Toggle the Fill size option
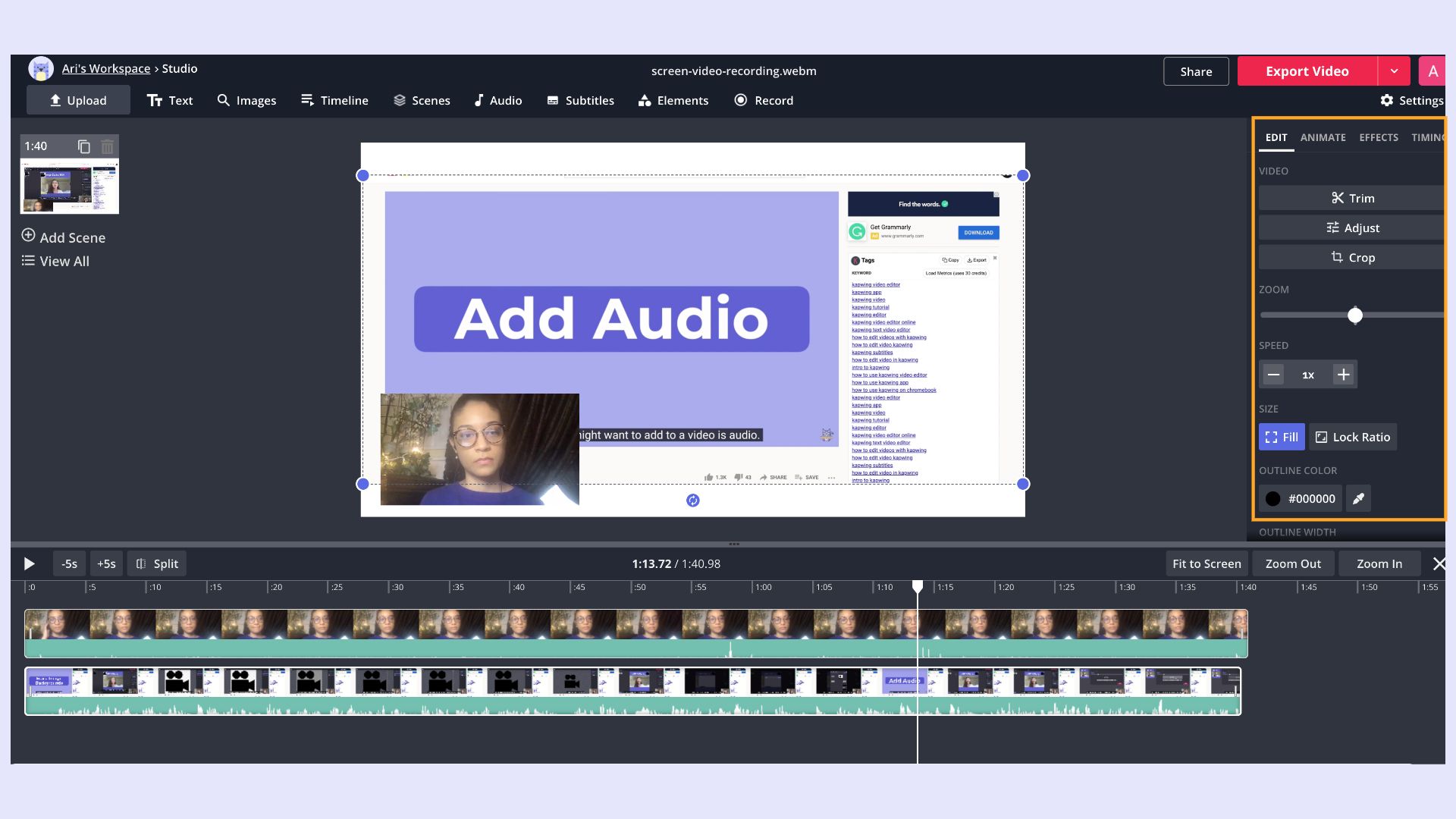 click(1281, 437)
